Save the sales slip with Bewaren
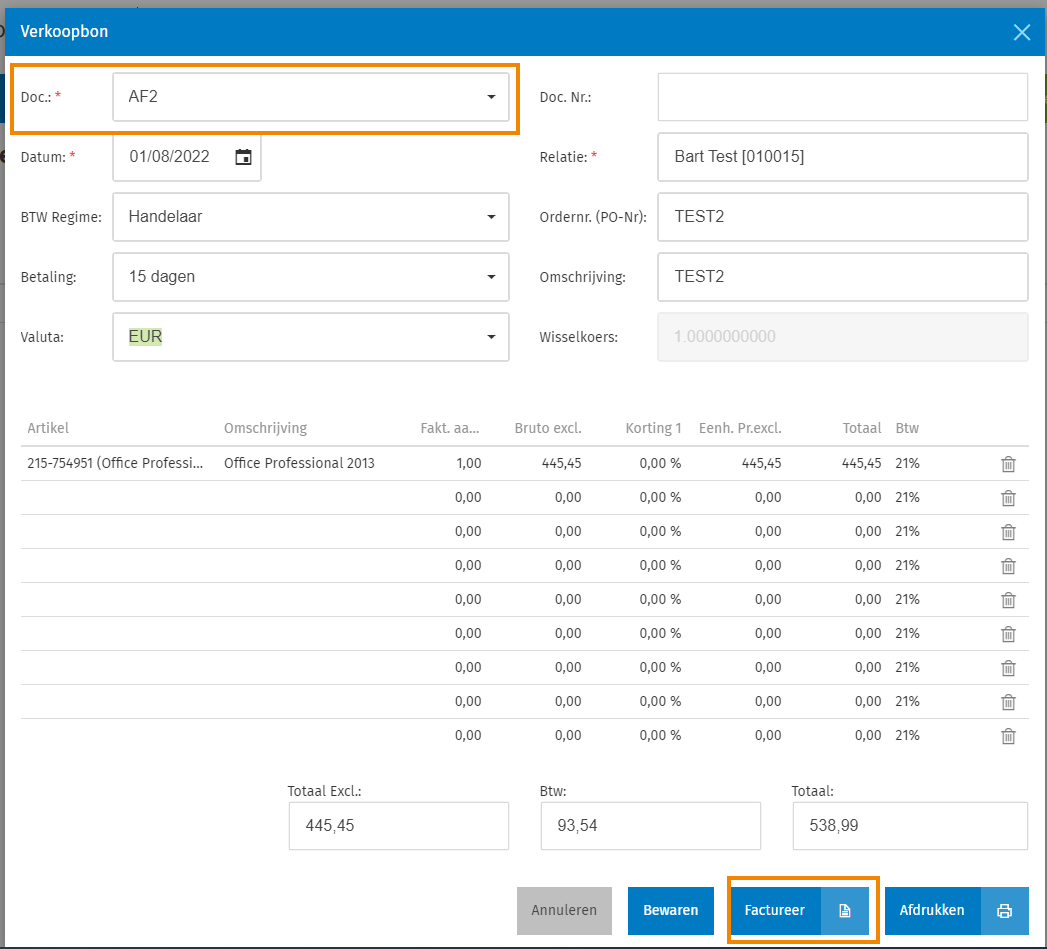This screenshot has height=949, width=1047. coord(670,910)
